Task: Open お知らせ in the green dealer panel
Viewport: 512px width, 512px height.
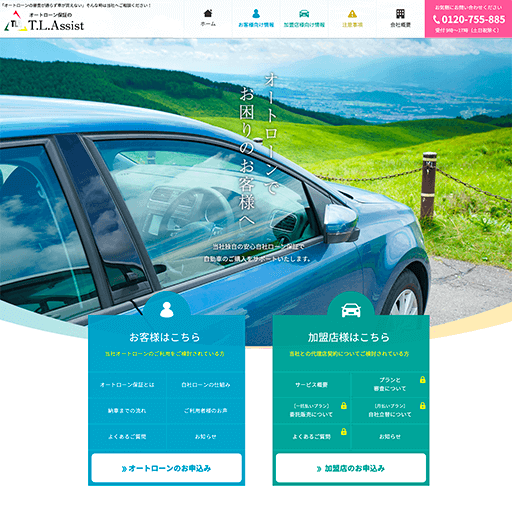Action: pyautogui.click(x=390, y=436)
